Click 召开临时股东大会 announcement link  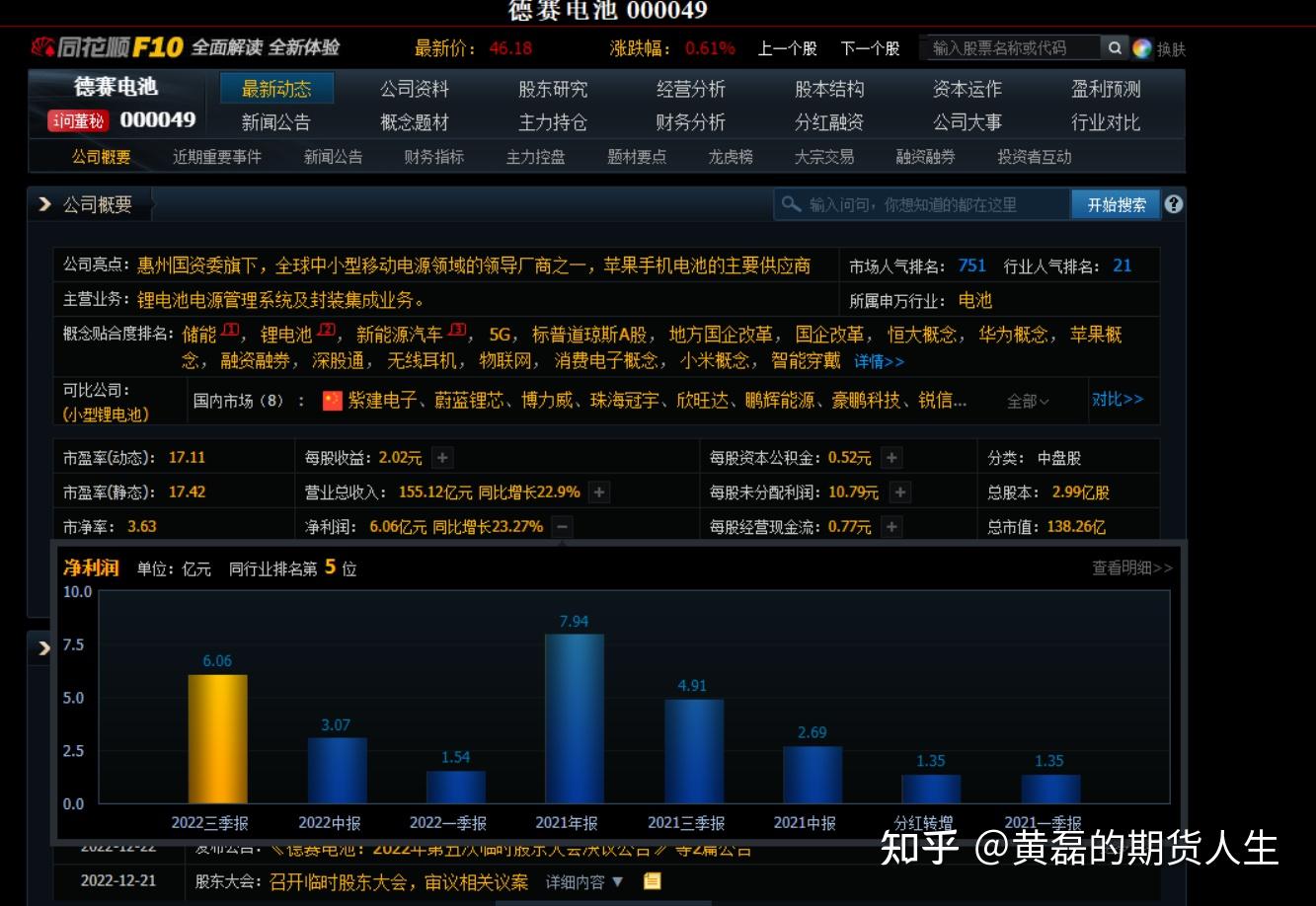coord(398,881)
